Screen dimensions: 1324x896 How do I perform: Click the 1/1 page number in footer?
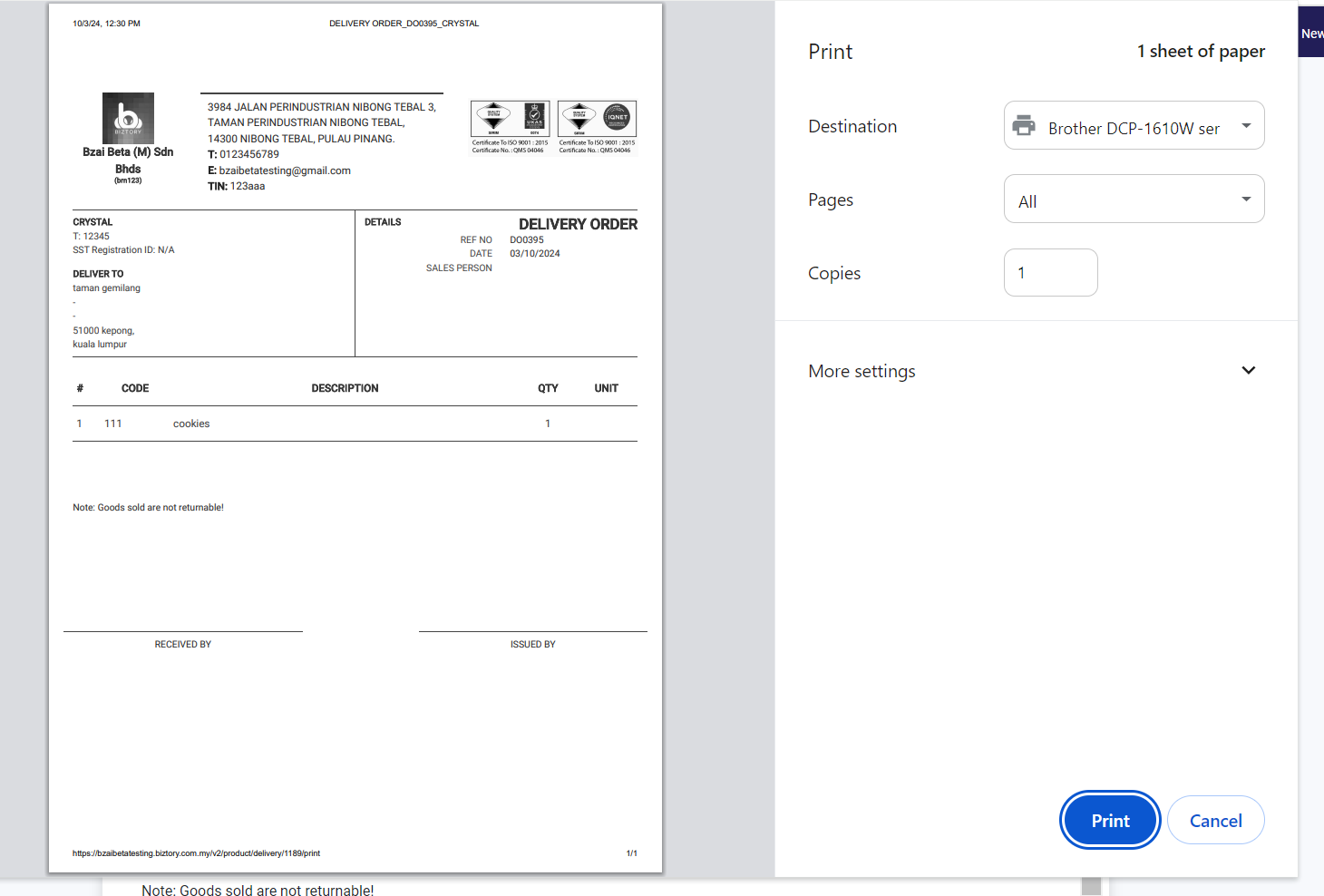coord(631,853)
